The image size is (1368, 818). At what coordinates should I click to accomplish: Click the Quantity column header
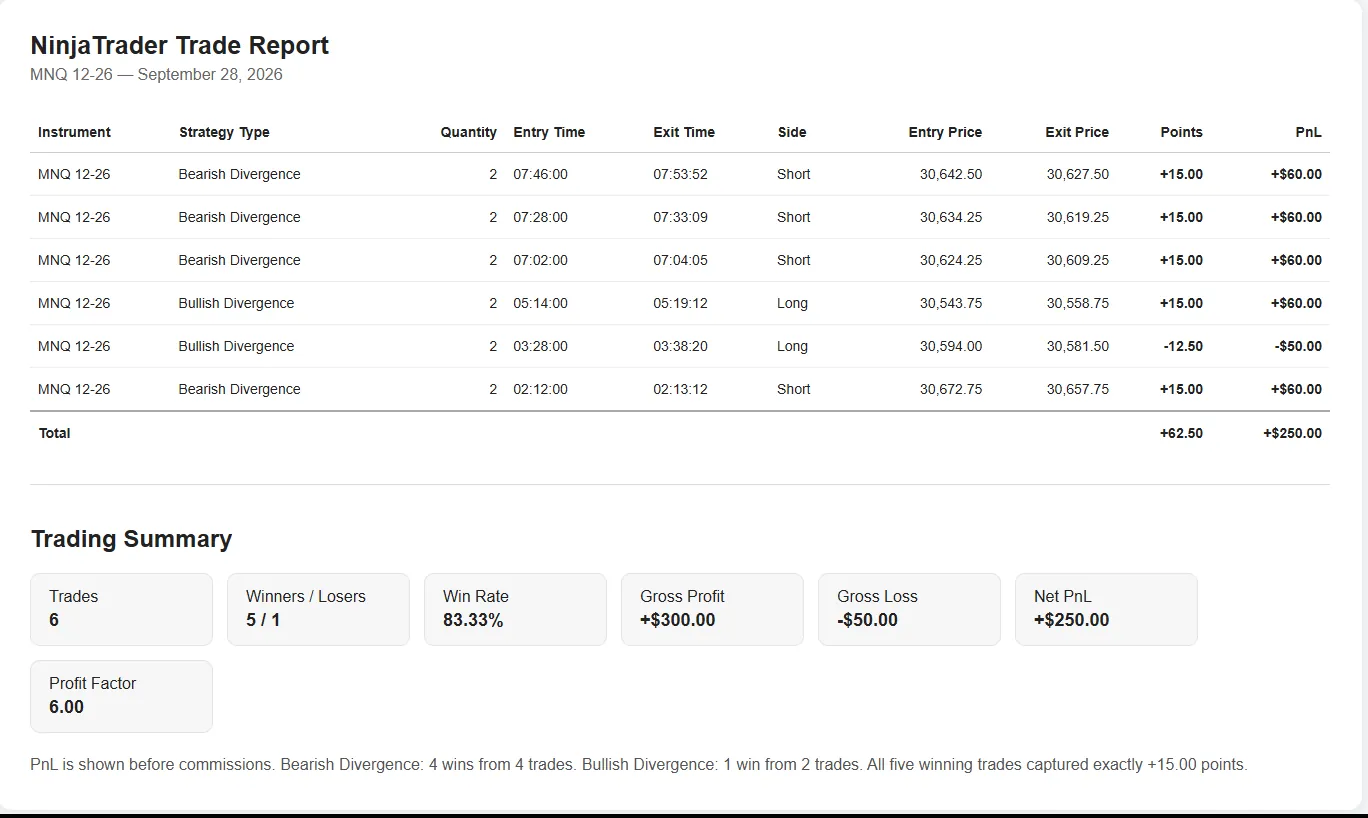pyautogui.click(x=468, y=132)
